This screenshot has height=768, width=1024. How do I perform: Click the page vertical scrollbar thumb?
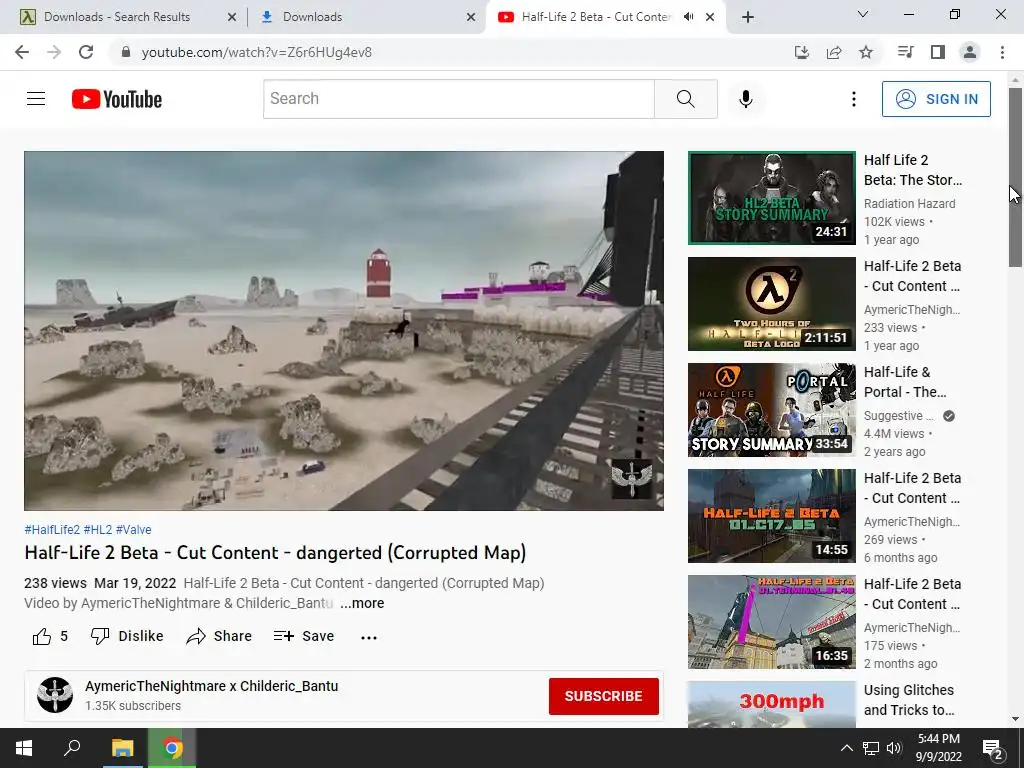click(x=1015, y=176)
